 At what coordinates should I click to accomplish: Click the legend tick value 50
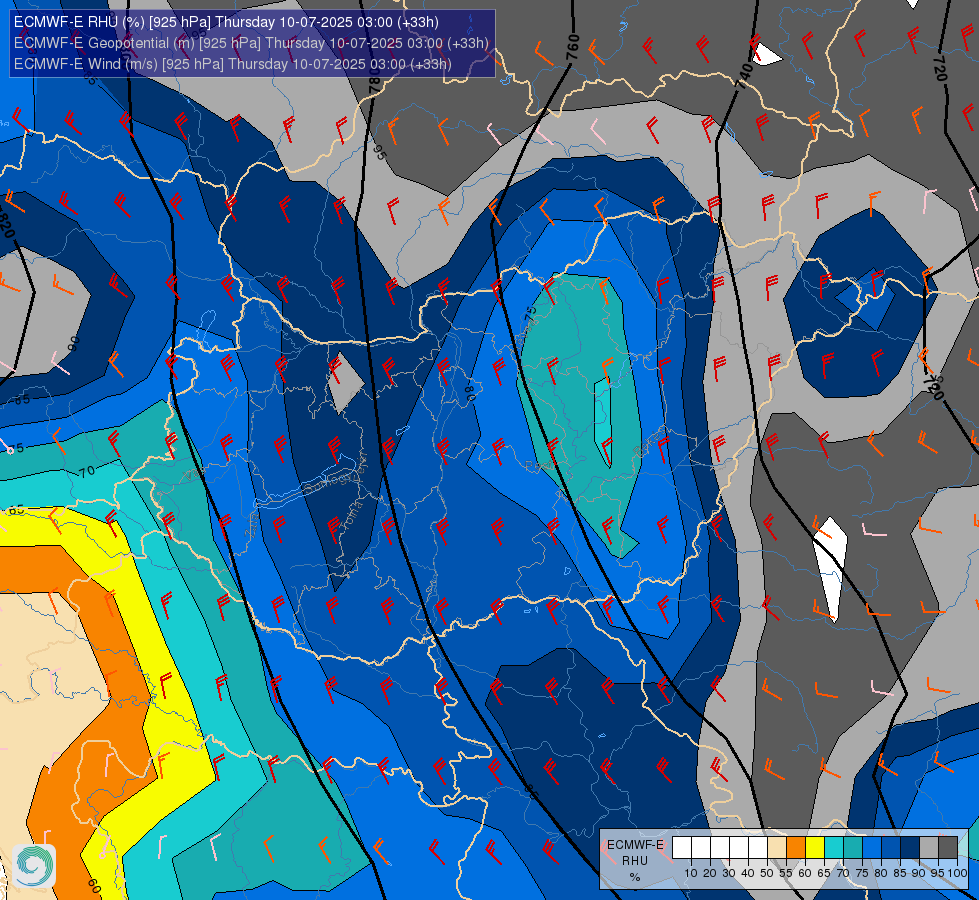[x=767, y=873]
